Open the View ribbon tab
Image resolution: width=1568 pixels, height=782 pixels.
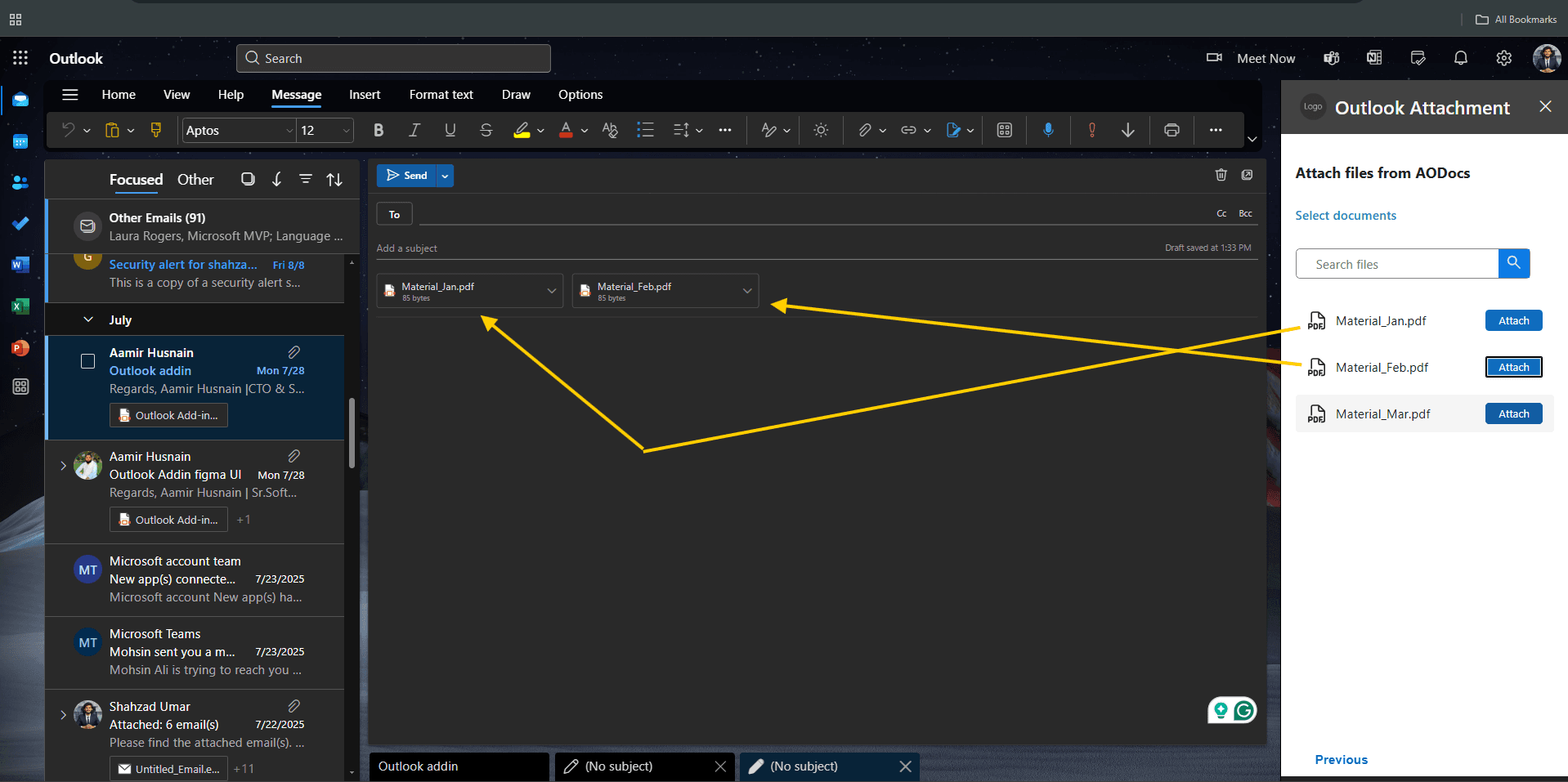click(177, 95)
